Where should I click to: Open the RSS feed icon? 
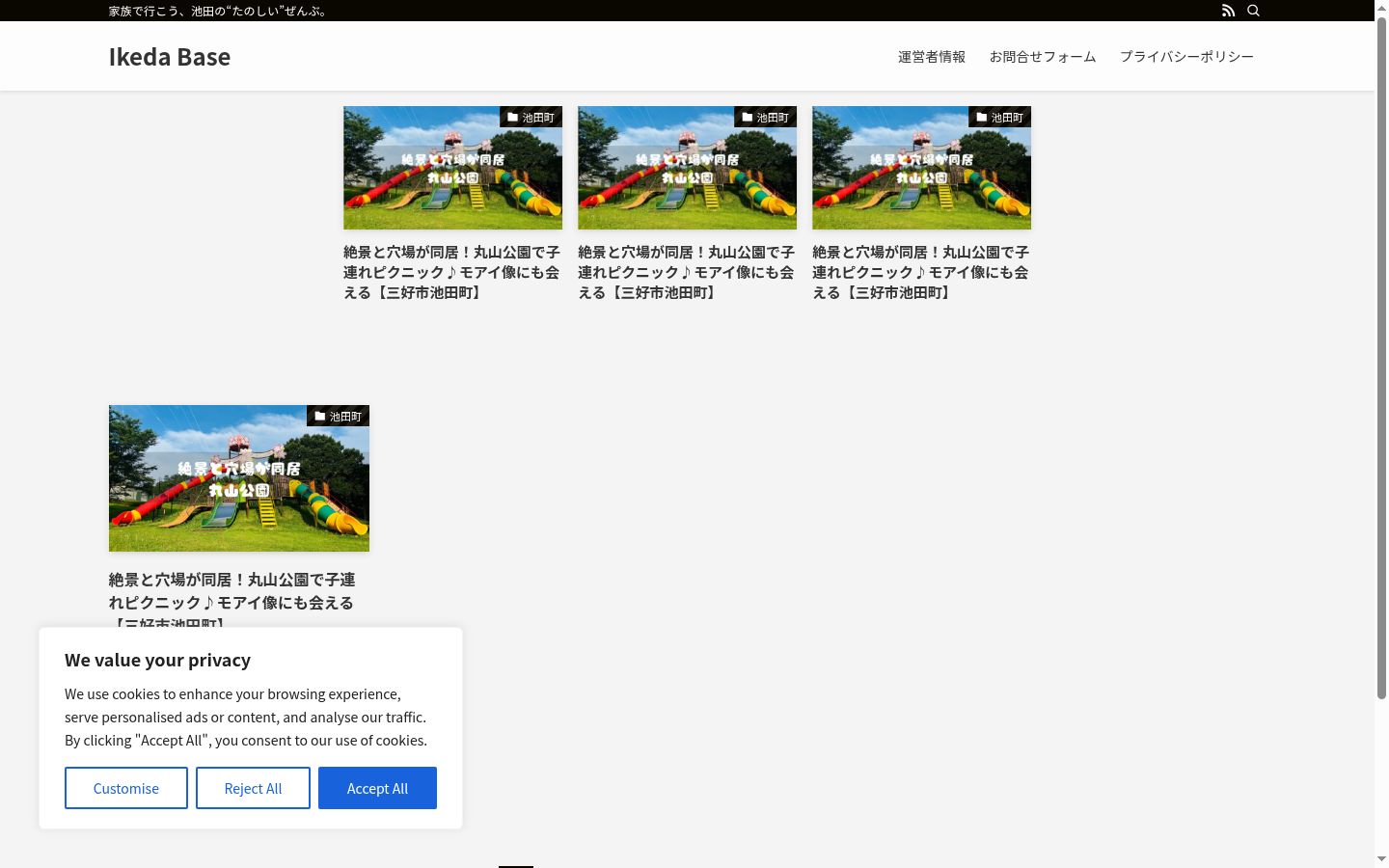click(x=1228, y=11)
